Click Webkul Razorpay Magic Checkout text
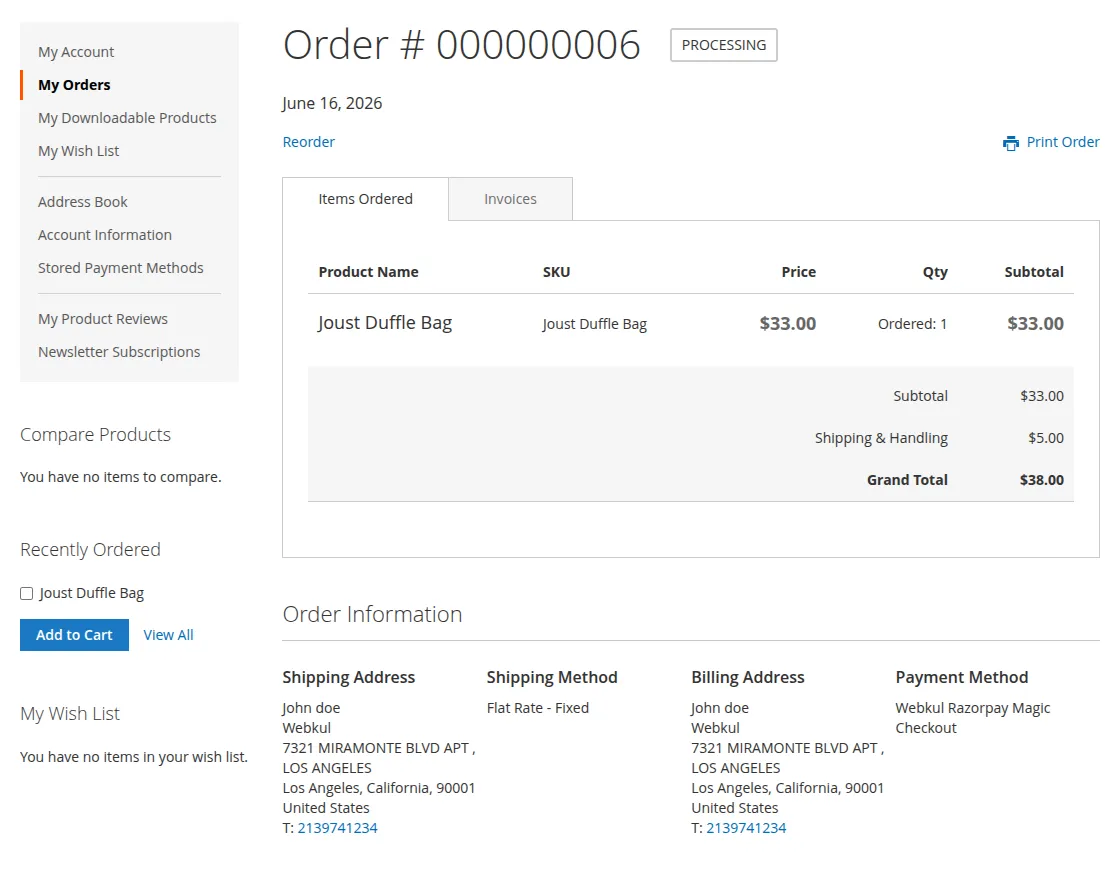1120x880 pixels. (x=973, y=718)
